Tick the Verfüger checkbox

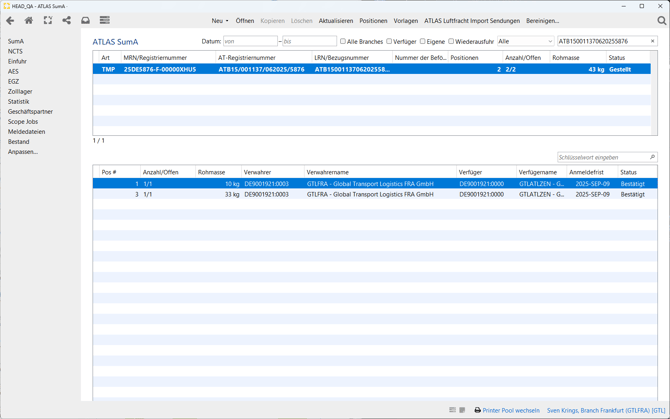[389, 41]
